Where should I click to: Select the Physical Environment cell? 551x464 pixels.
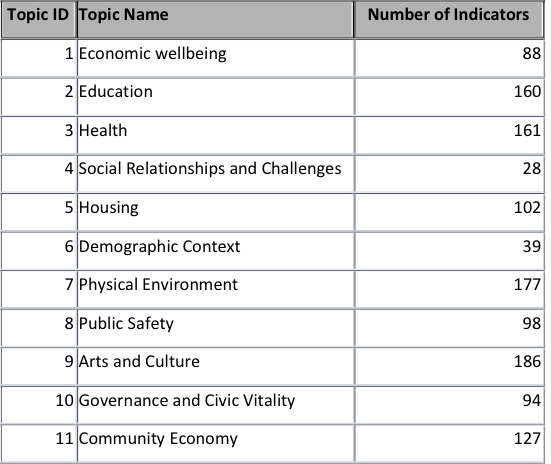point(215,289)
